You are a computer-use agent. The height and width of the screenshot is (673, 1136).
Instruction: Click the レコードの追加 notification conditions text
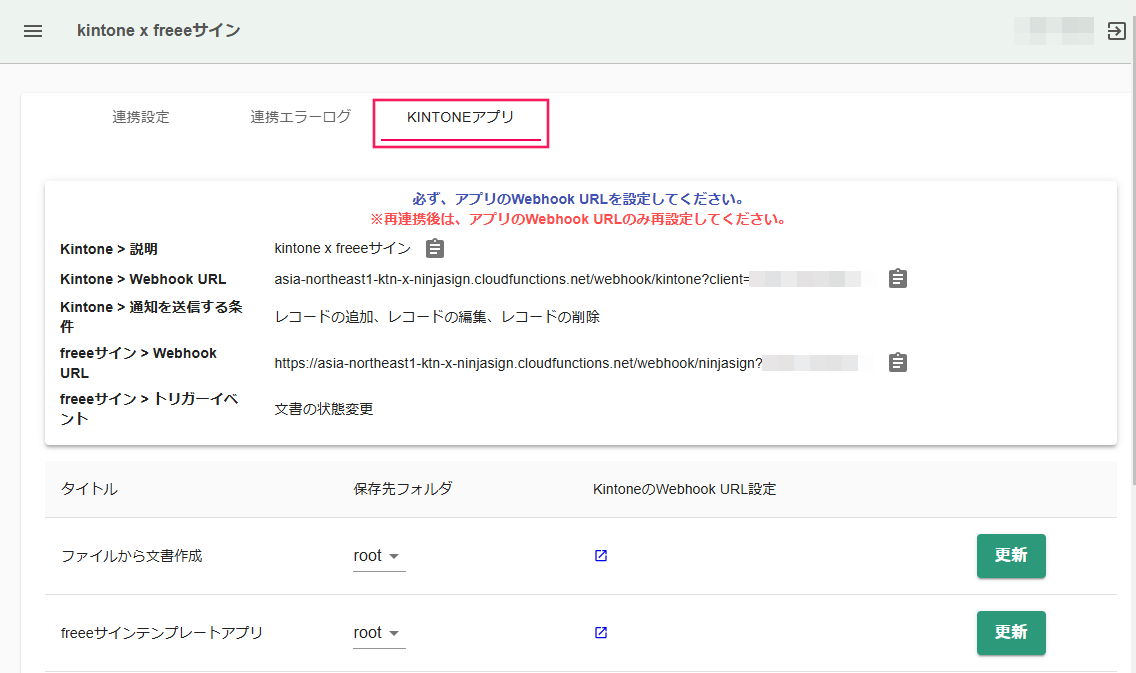tap(437, 317)
